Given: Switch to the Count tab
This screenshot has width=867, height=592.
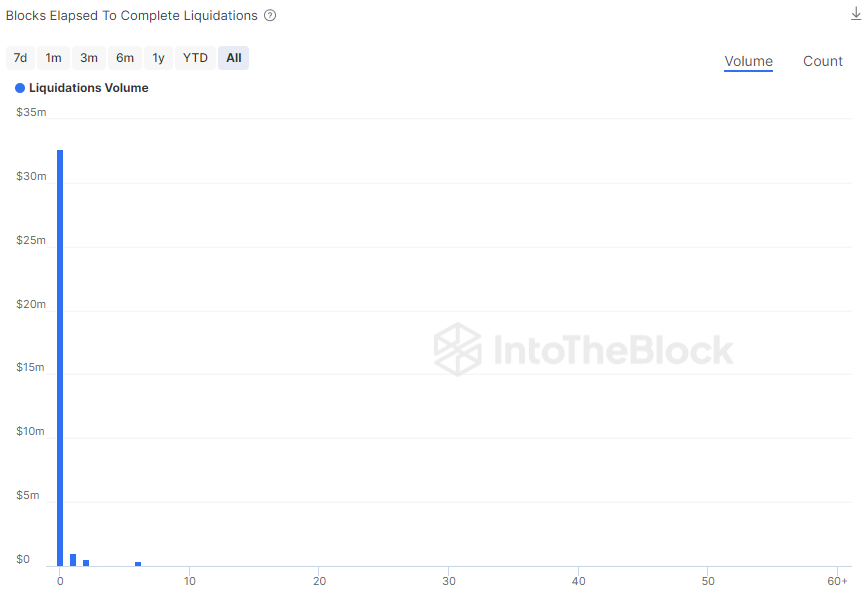Looking at the screenshot, I should (x=822, y=62).
